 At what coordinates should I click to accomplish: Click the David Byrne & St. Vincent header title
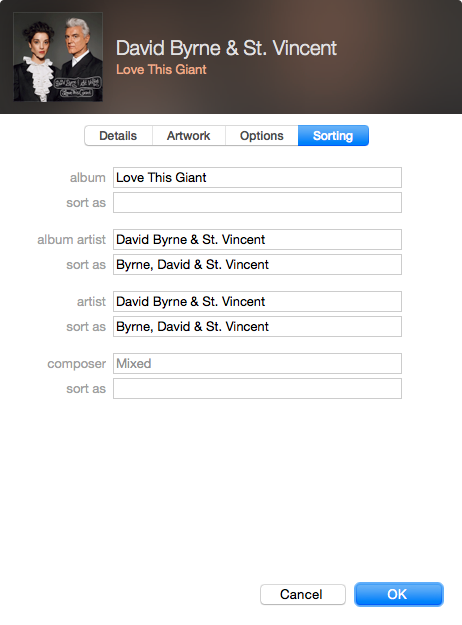(226, 48)
